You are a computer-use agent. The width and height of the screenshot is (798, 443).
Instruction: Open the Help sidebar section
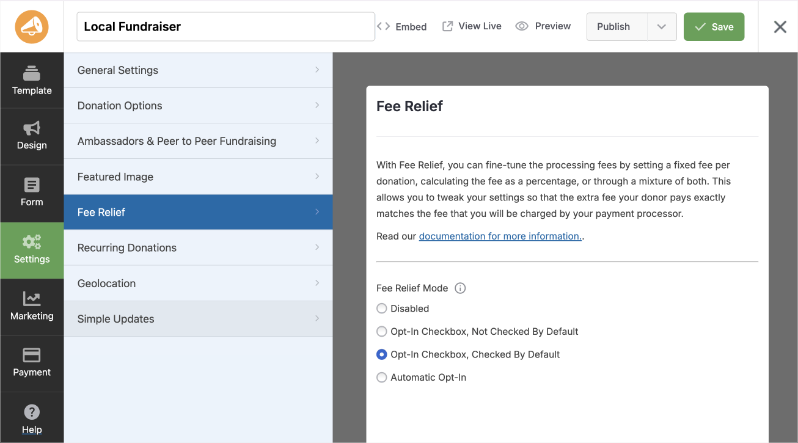pyautogui.click(x=32, y=420)
